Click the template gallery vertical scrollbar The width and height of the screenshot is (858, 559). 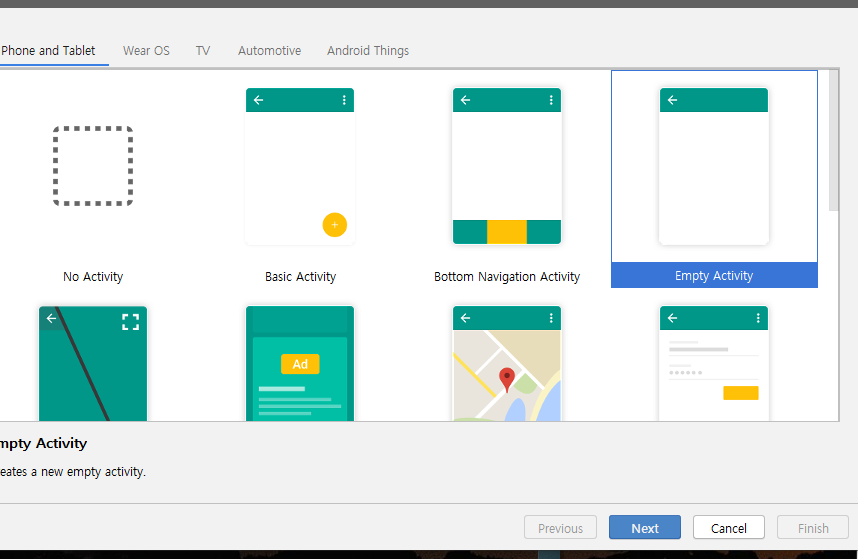(833, 140)
